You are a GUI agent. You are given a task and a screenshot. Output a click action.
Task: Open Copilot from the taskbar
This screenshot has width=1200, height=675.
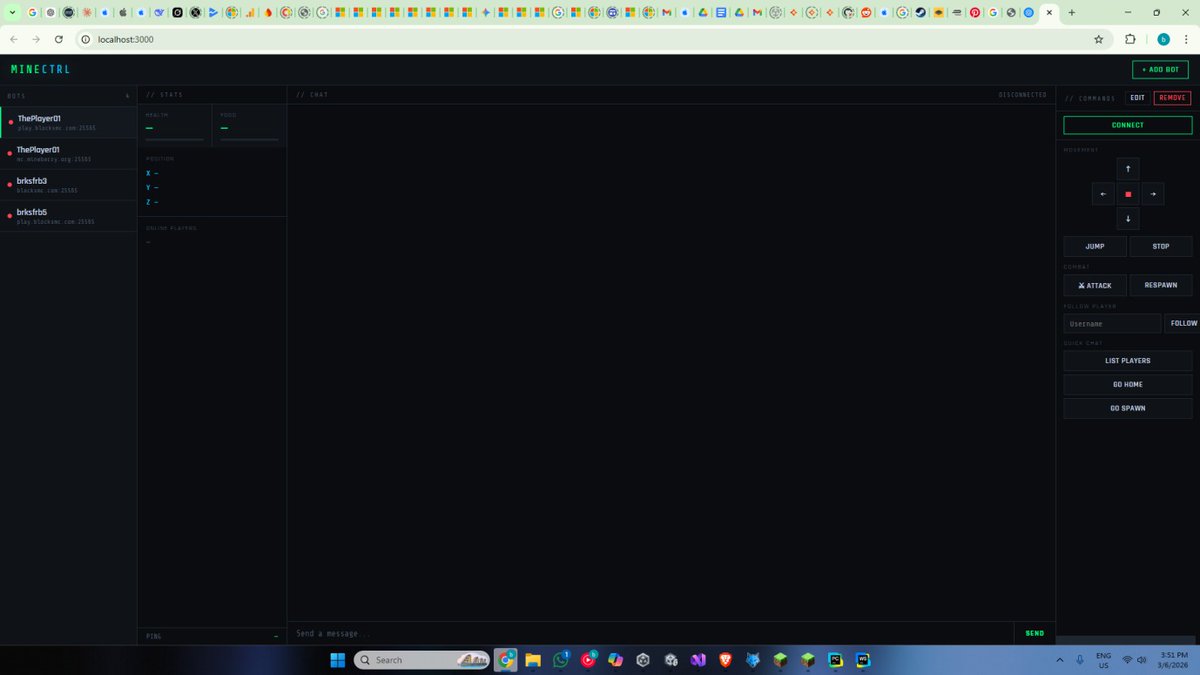615,660
